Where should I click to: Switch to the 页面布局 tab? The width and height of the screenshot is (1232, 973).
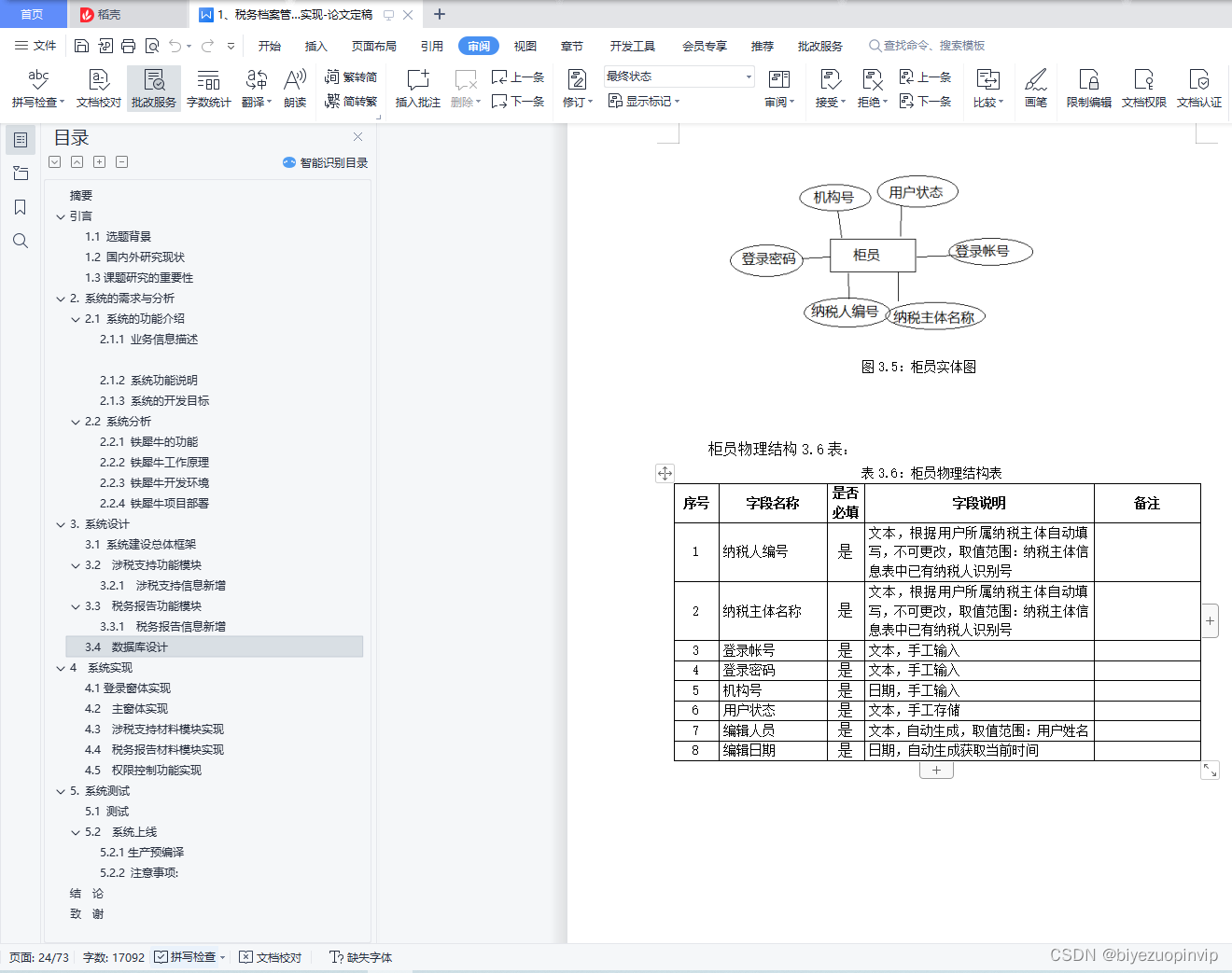[x=374, y=46]
